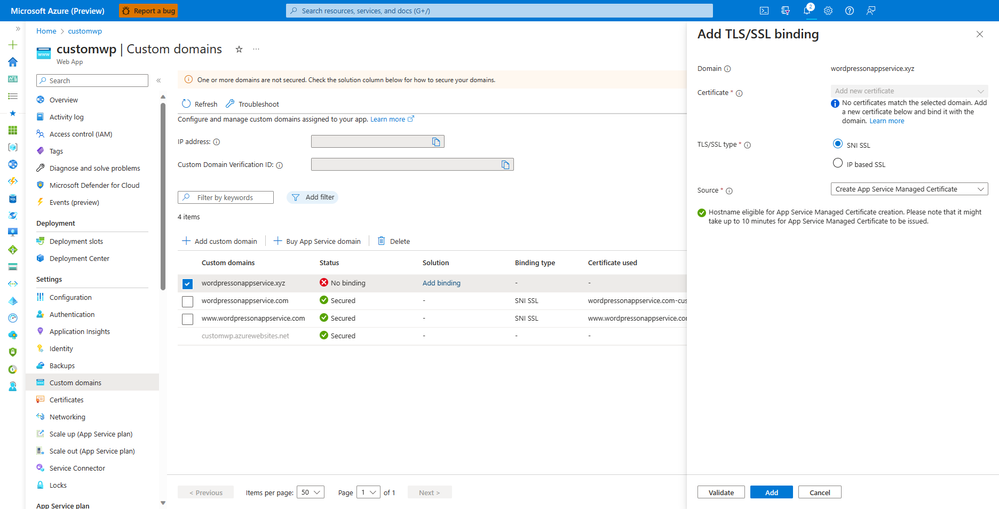Screen dimensions: 999x509
Task: Favorite the customwp page with star
Action: coord(239,49)
